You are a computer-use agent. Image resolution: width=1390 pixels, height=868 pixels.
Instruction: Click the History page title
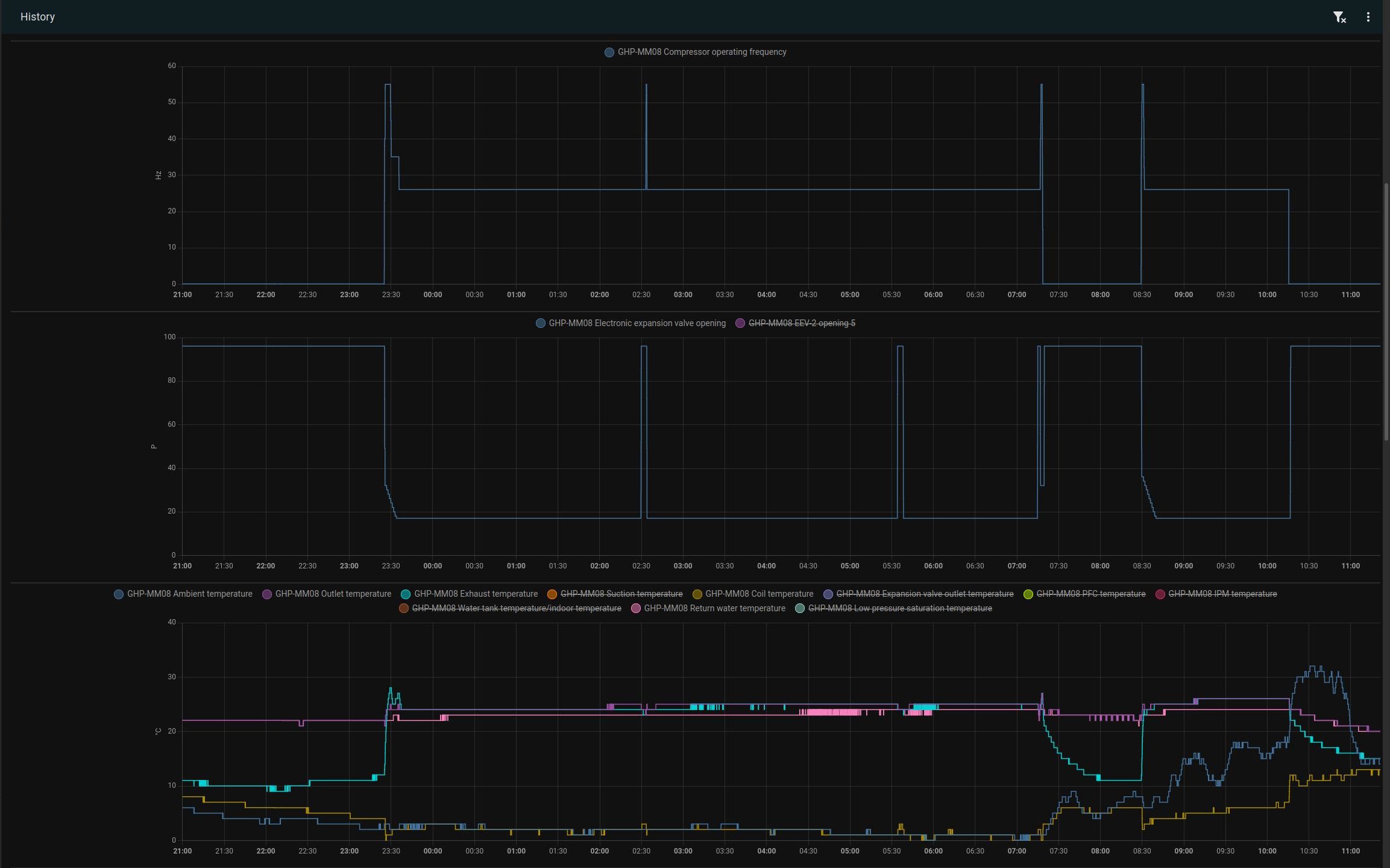(x=37, y=17)
